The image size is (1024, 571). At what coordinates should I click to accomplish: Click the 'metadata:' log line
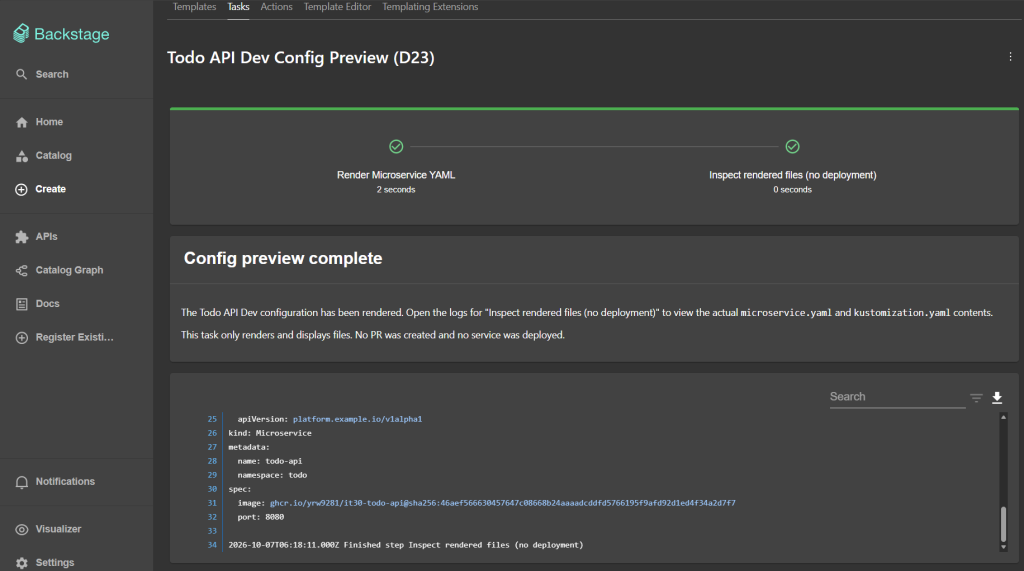[249, 448]
